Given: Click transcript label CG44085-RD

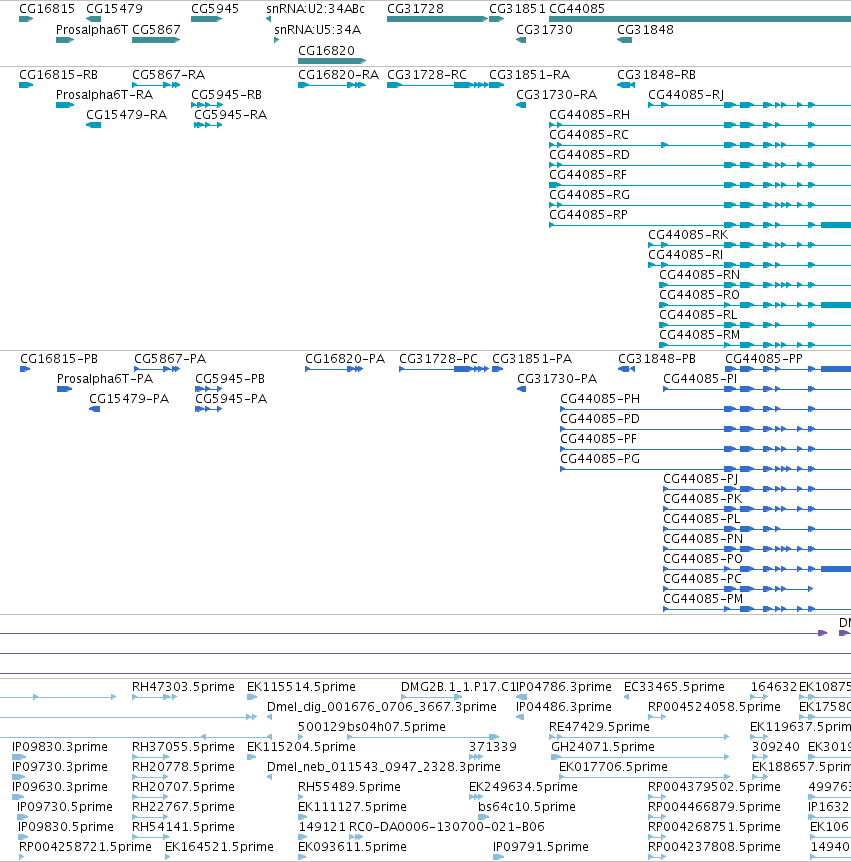Looking at the screenshot, I should (x=589, y=155).
